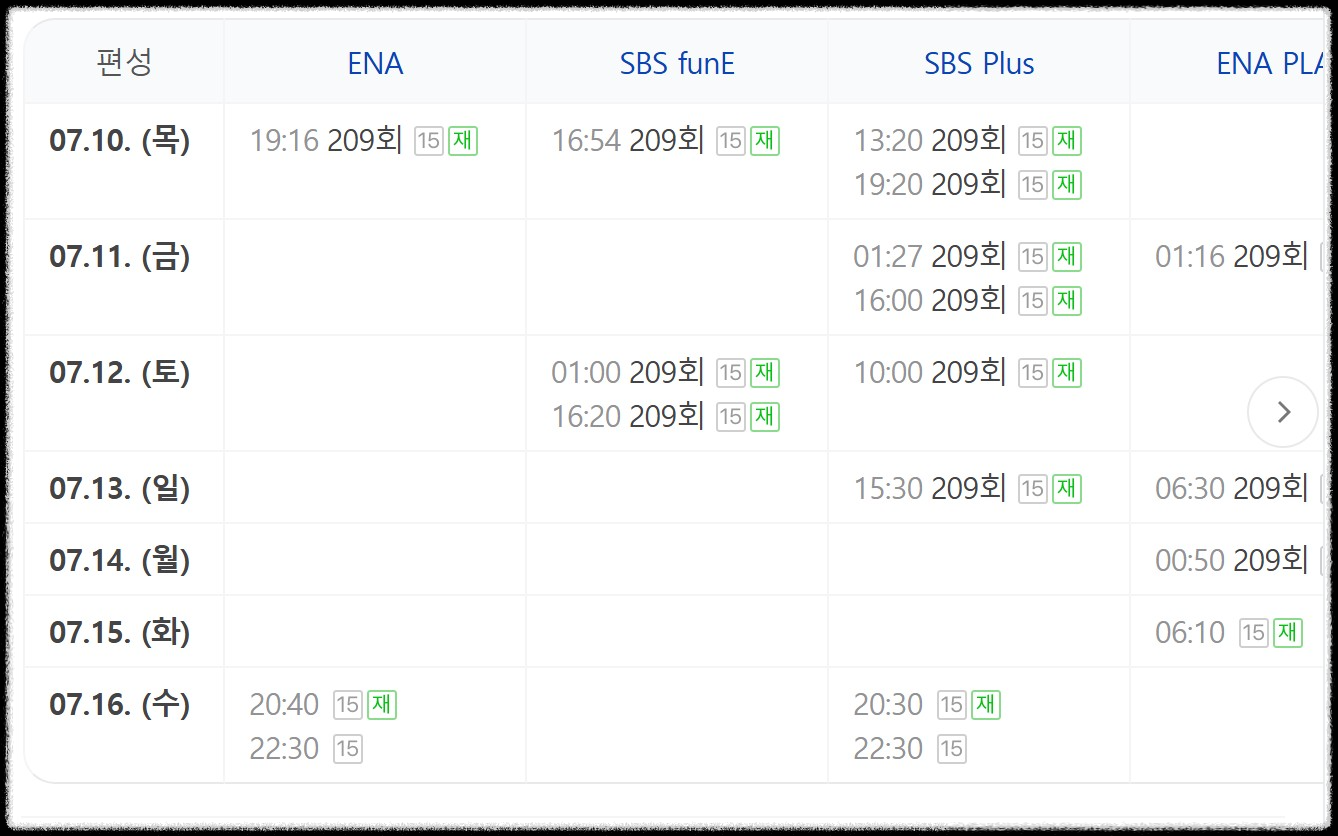
Task: Click the 15 rating badge for the 01:27 broadcast
Action: pos(1031,256)
